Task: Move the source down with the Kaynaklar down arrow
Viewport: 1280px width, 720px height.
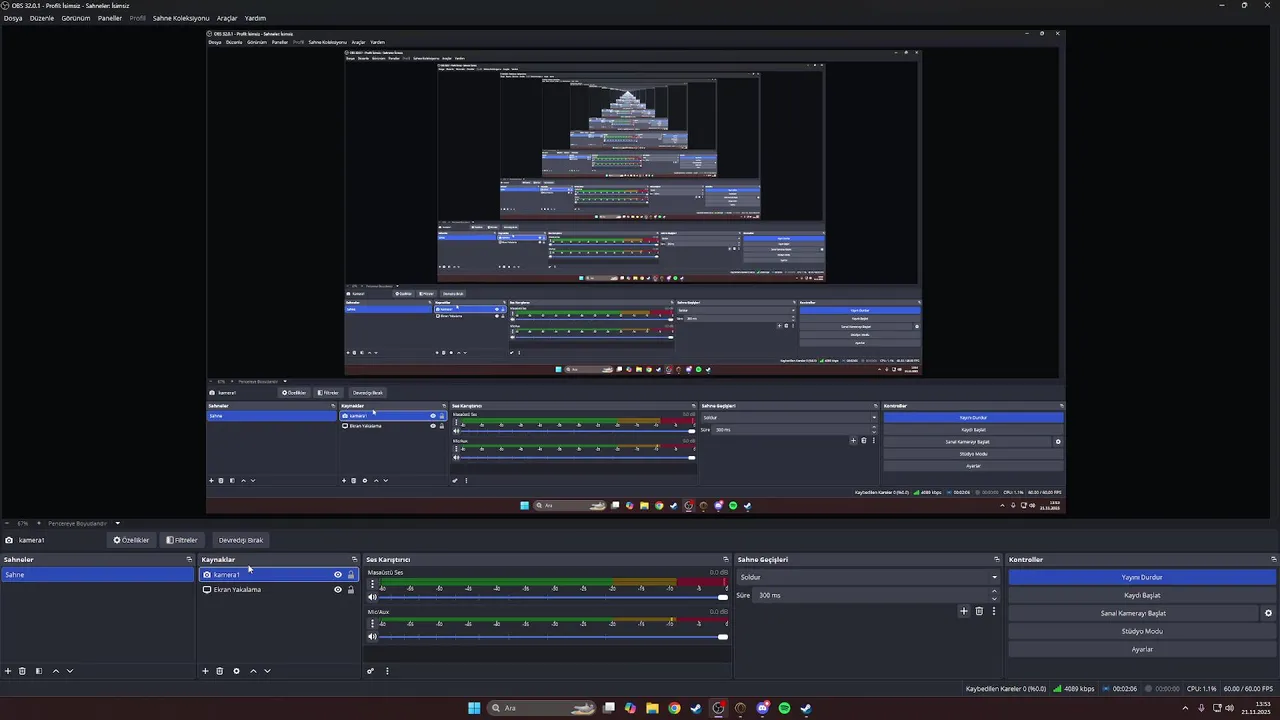Action: 267,671
